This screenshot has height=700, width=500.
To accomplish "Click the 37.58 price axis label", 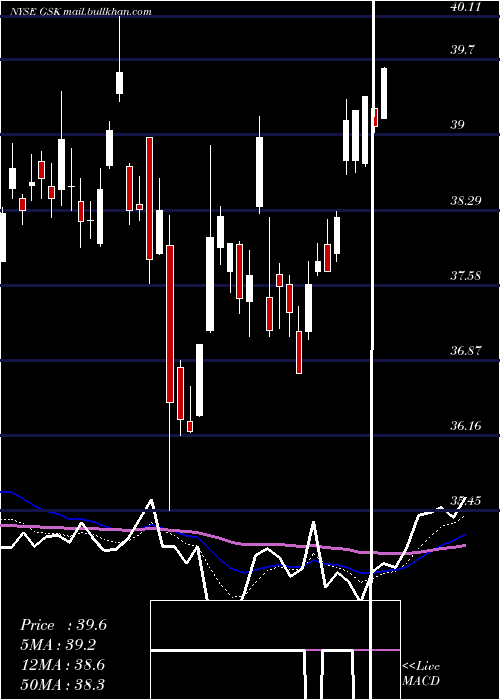I will coord(466,275).
